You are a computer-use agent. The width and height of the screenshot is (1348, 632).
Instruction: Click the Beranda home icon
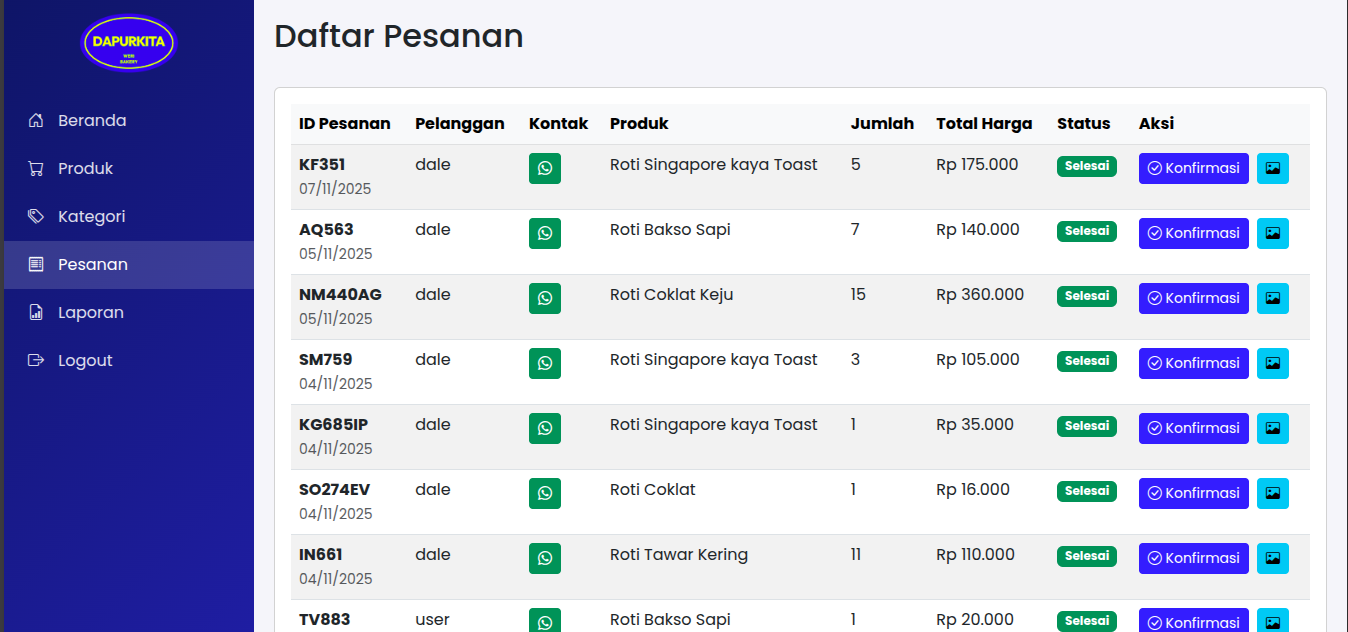pos(36,121)
